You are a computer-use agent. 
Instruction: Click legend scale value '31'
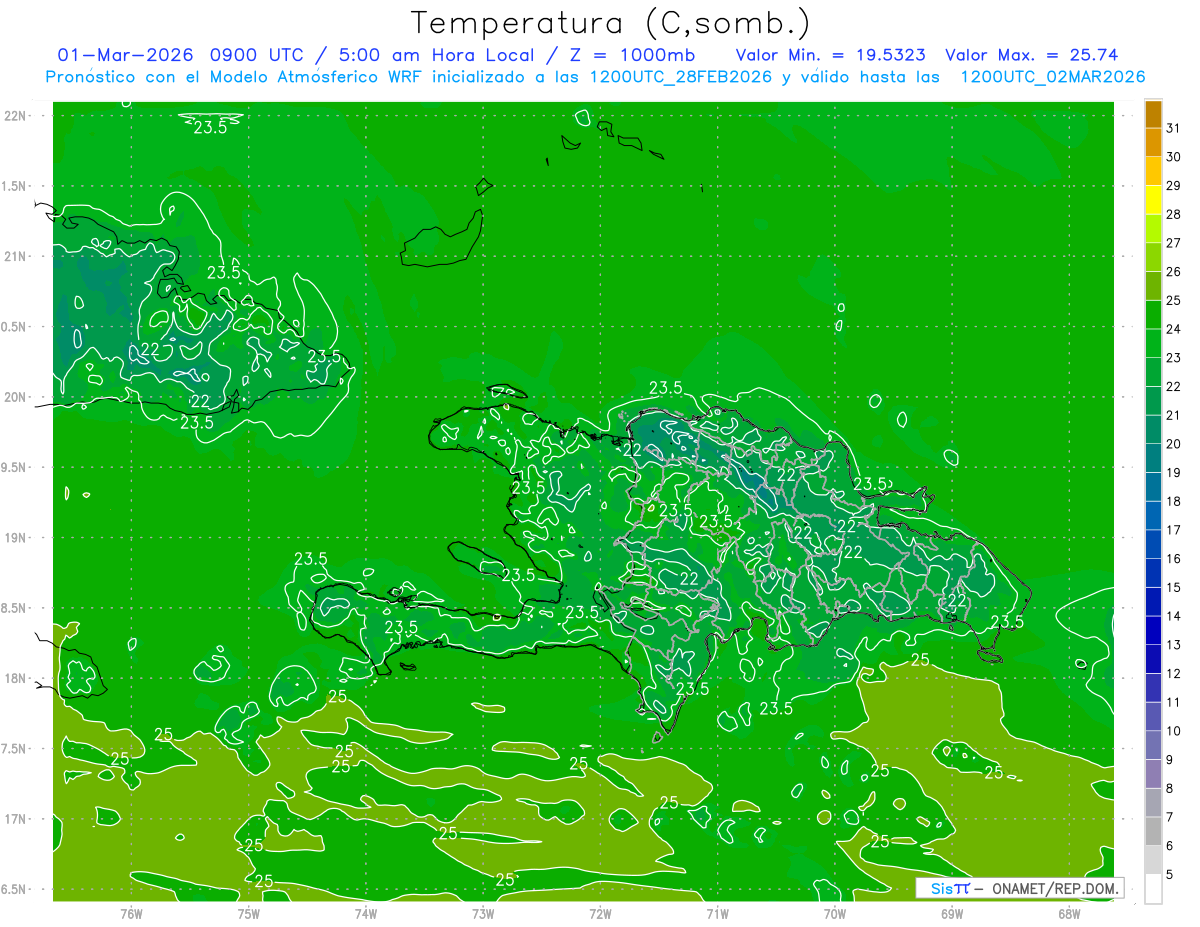(x=1173, y=129)
